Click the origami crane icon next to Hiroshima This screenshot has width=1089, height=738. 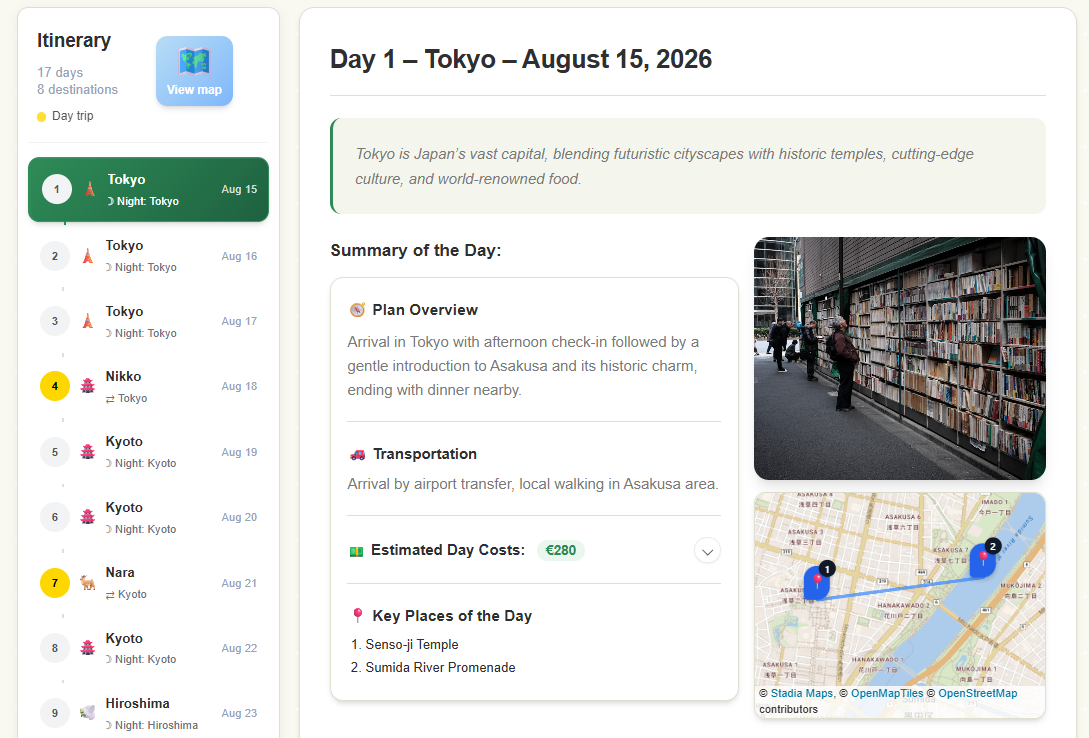click(87, 712)
